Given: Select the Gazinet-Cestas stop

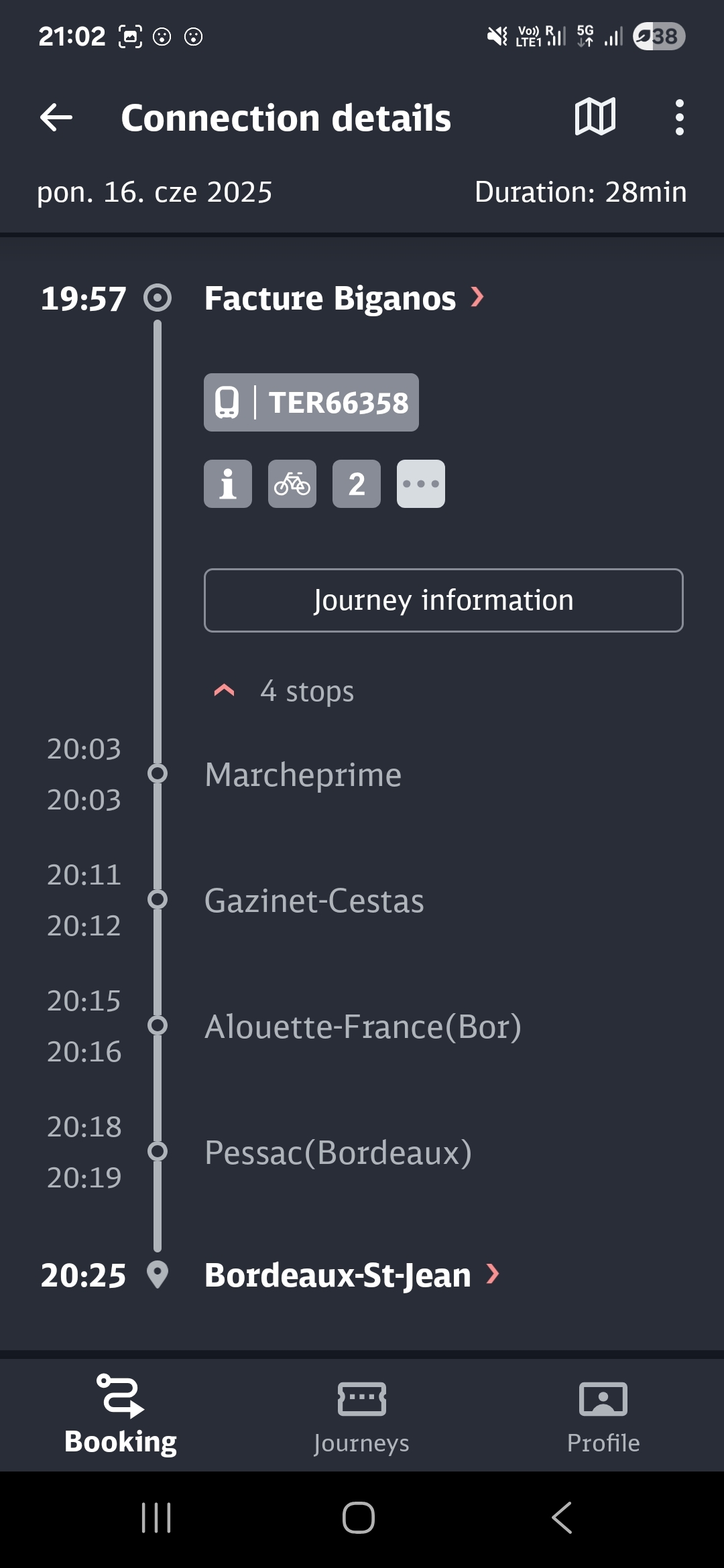Looking at the screenshot, I should click(314, 901).
